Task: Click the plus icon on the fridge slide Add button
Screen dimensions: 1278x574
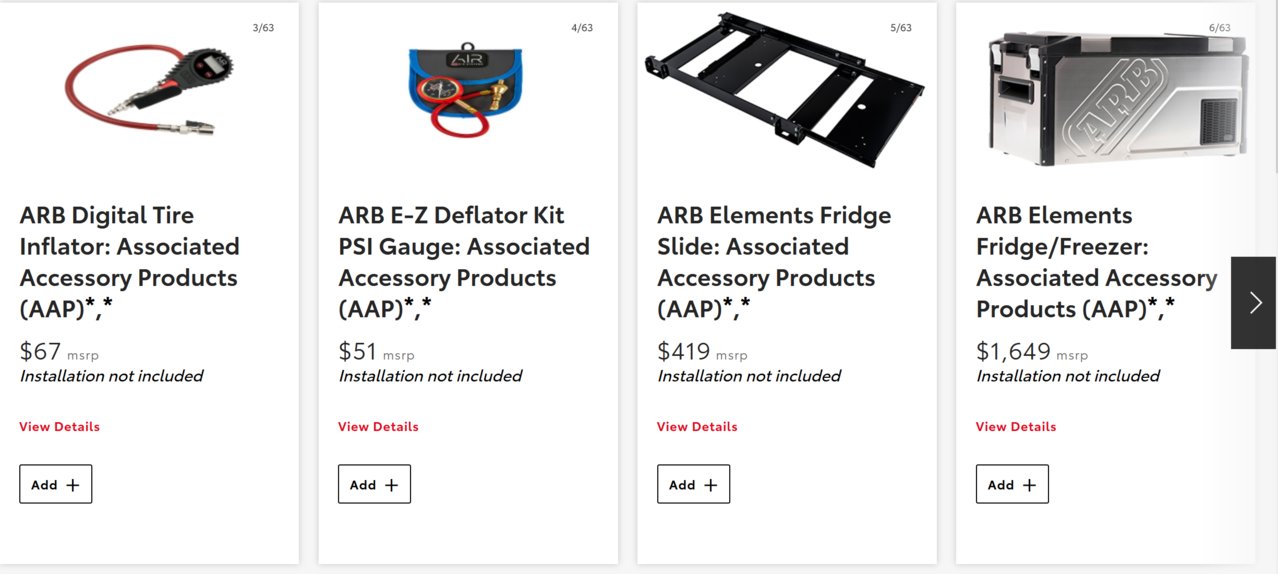Action: pos(711,485)
